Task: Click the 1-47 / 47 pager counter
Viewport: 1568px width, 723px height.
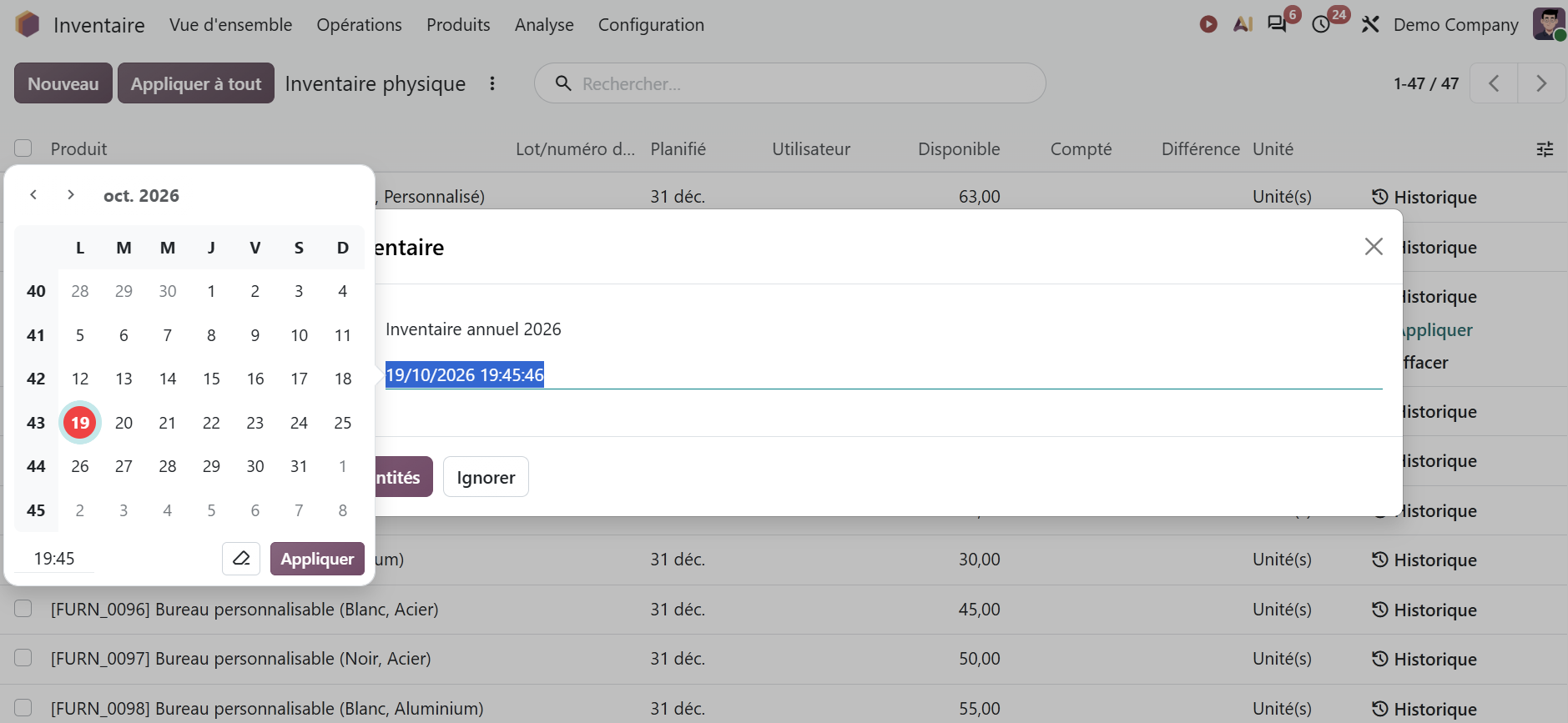Action: [x=1426, y=83]
